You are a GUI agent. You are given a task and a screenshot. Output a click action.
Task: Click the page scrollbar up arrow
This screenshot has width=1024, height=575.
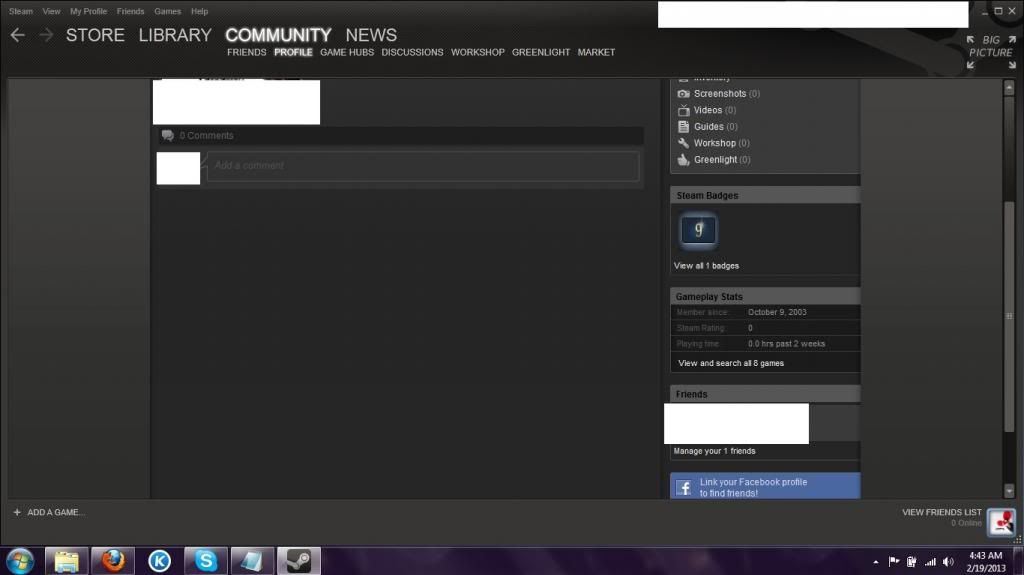pyautogui.click(x=1009, y=88)
